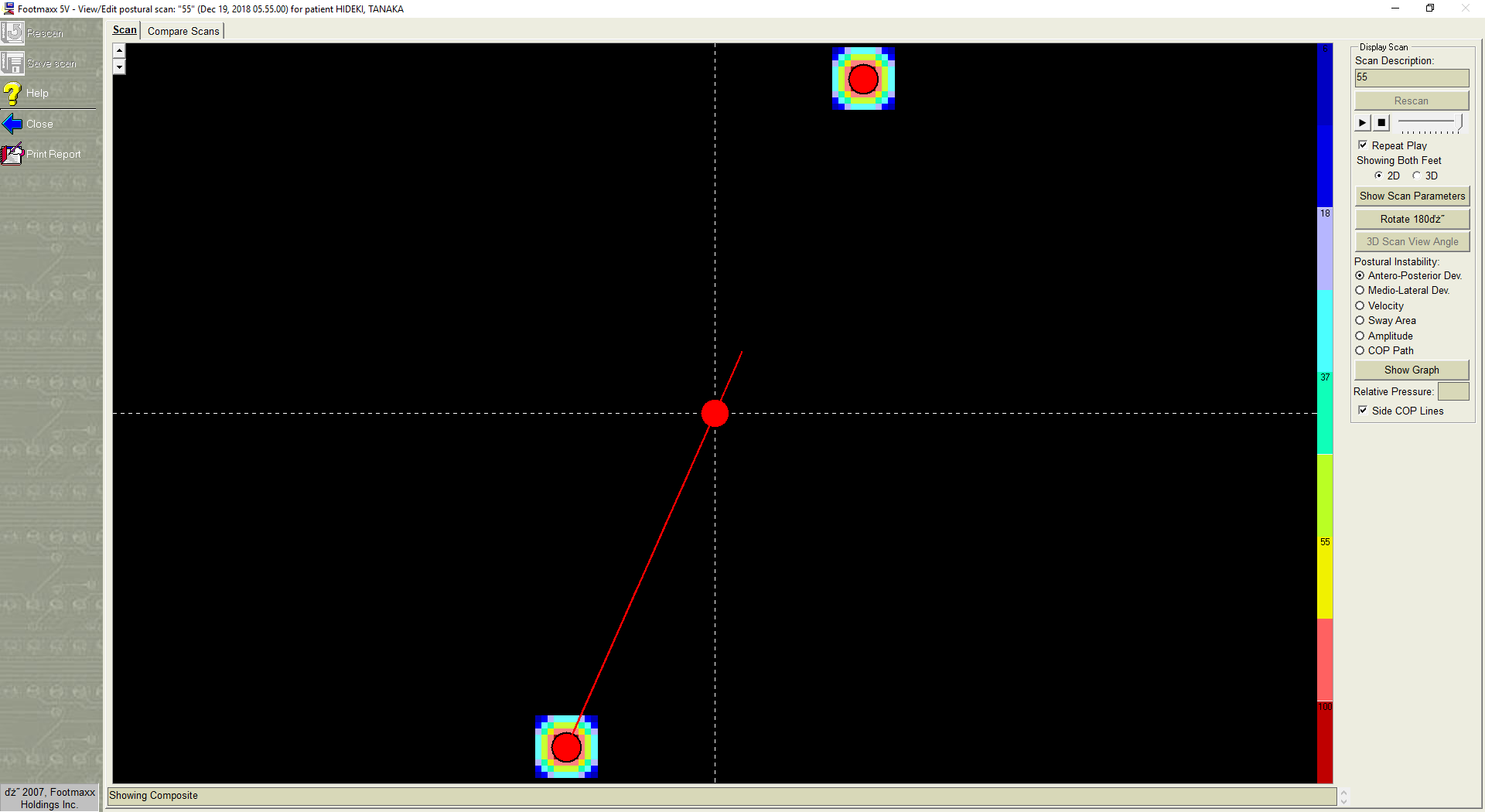
Task: Click the Help question mark icon
Action: (12, 94)
